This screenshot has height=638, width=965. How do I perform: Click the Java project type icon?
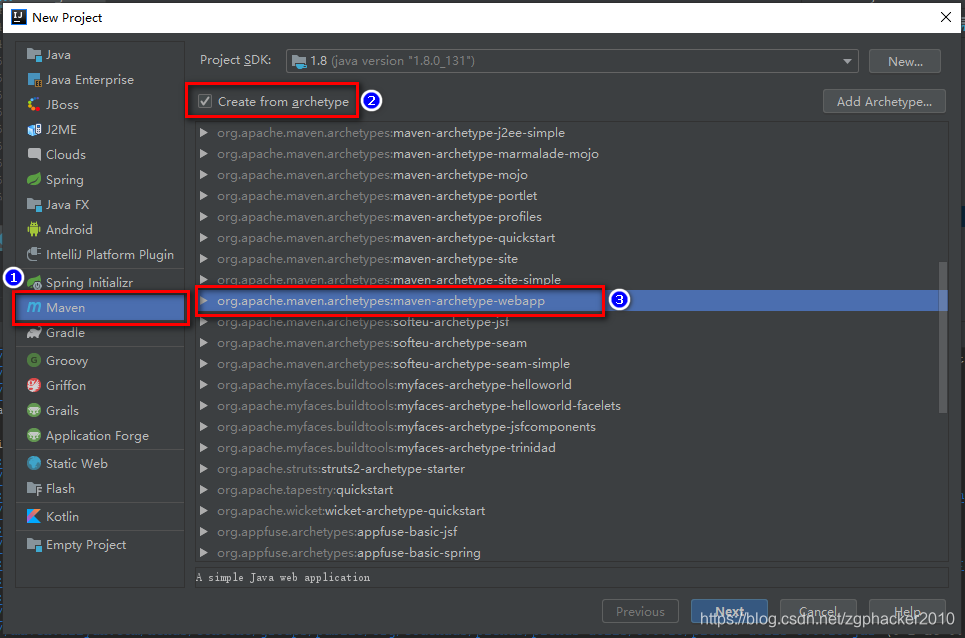pos(34,55)
